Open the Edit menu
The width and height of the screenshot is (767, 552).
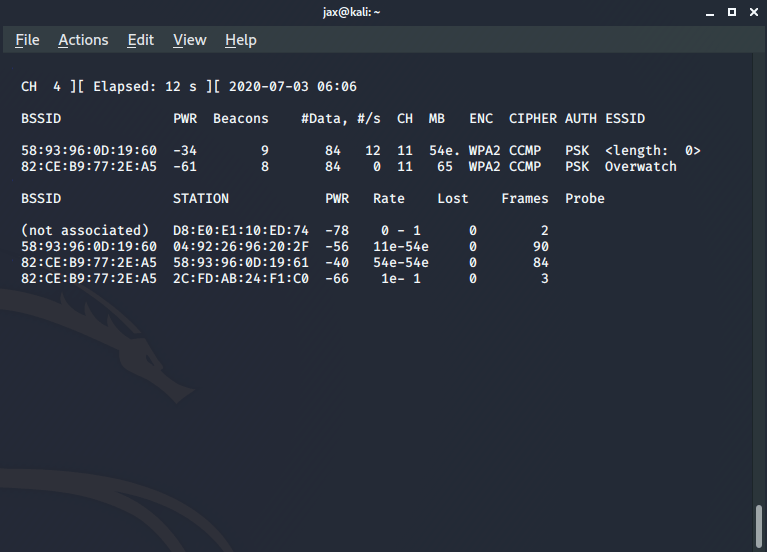click(x=140, y=40)
